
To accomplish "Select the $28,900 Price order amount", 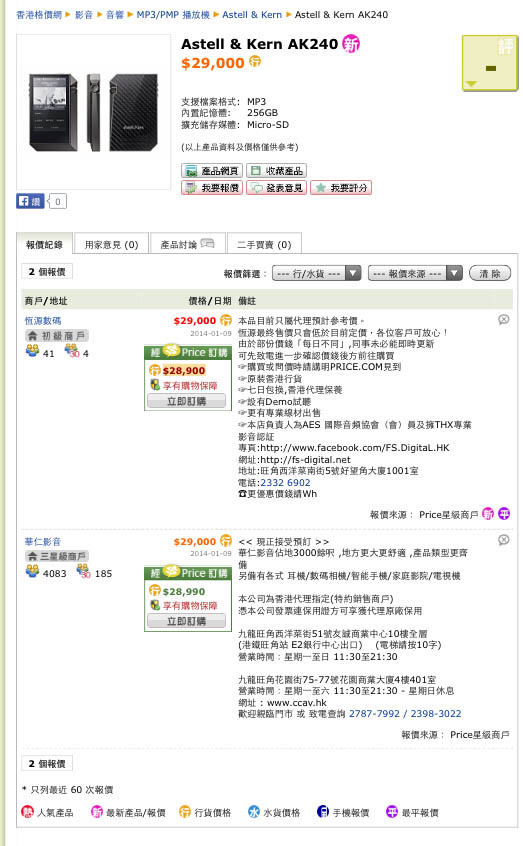I will (184, 371).
